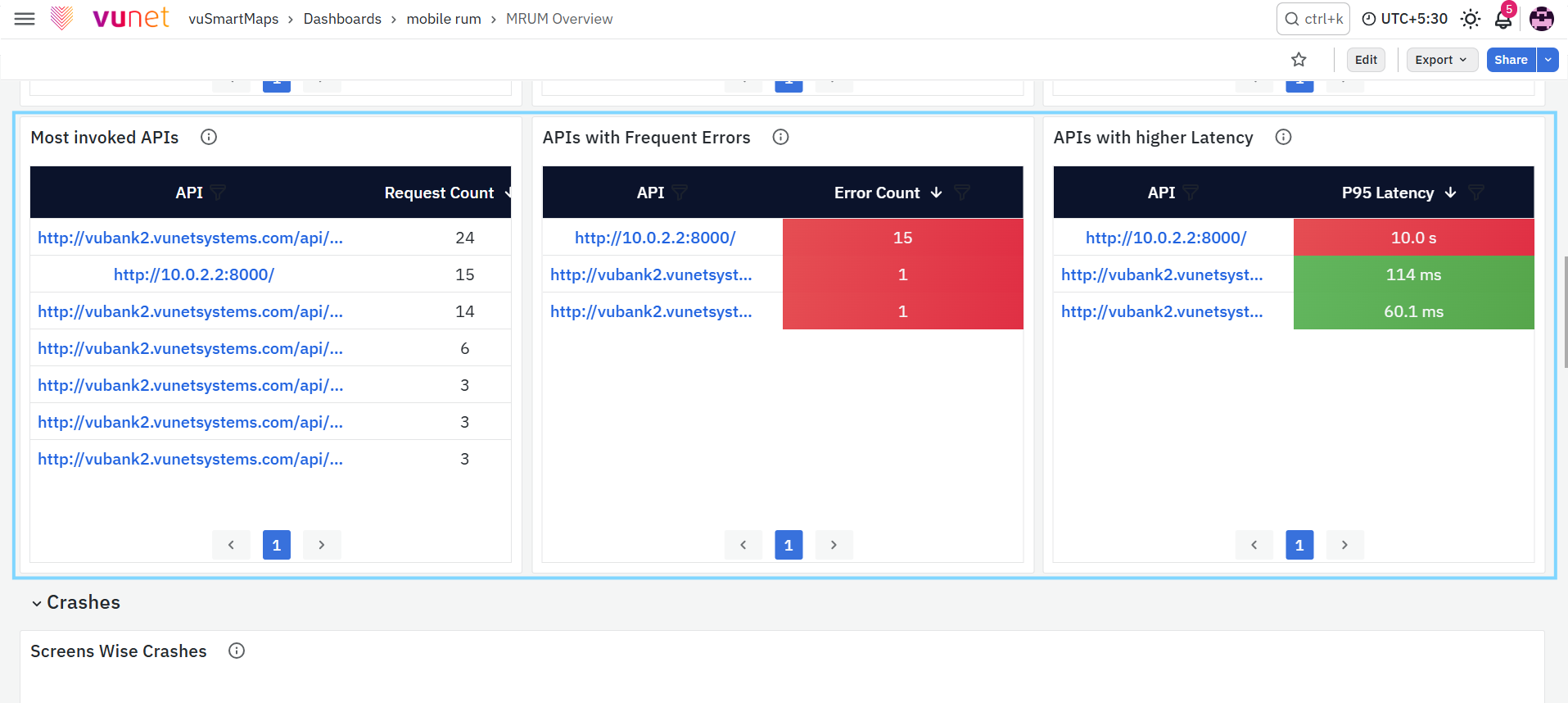Open the Export dropdown
Image resolution: width=1568 pixels, height=703 pixels.
1441,60
